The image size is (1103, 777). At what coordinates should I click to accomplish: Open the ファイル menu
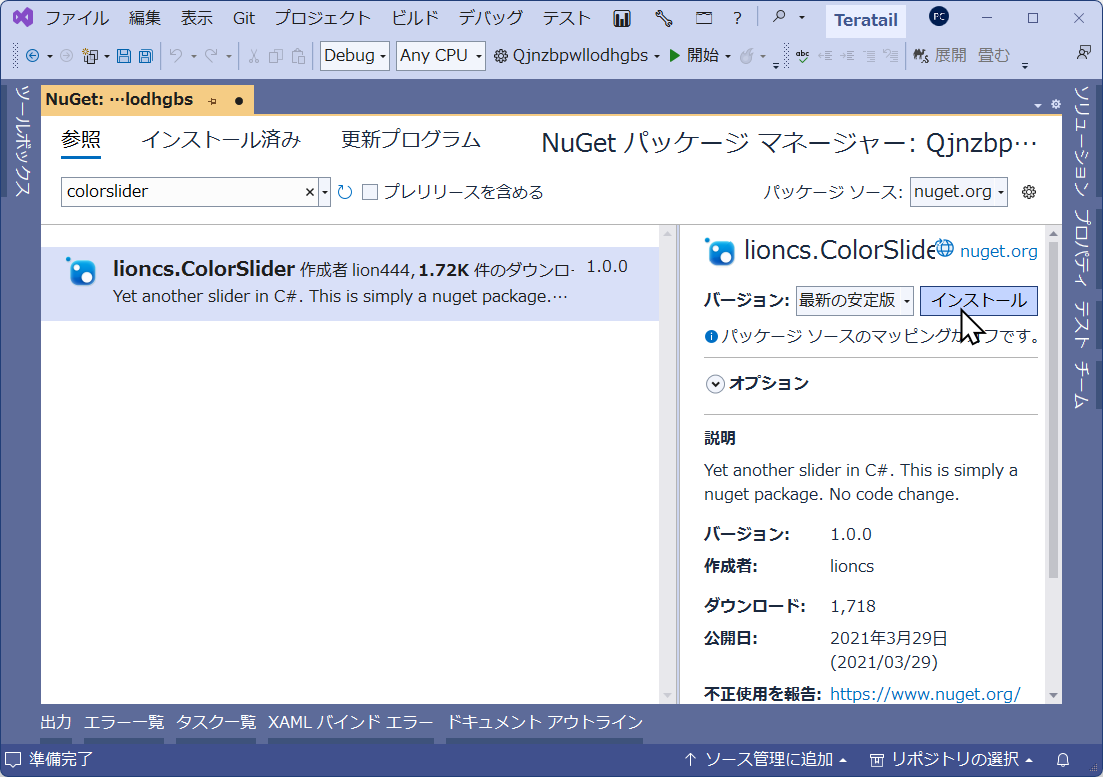pos(77,18)
